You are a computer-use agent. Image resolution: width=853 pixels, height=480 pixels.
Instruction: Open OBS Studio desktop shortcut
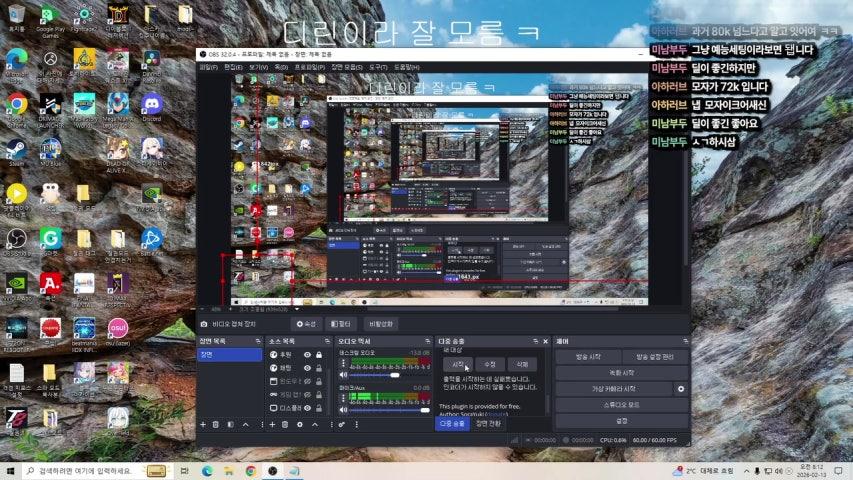point(16,242)
